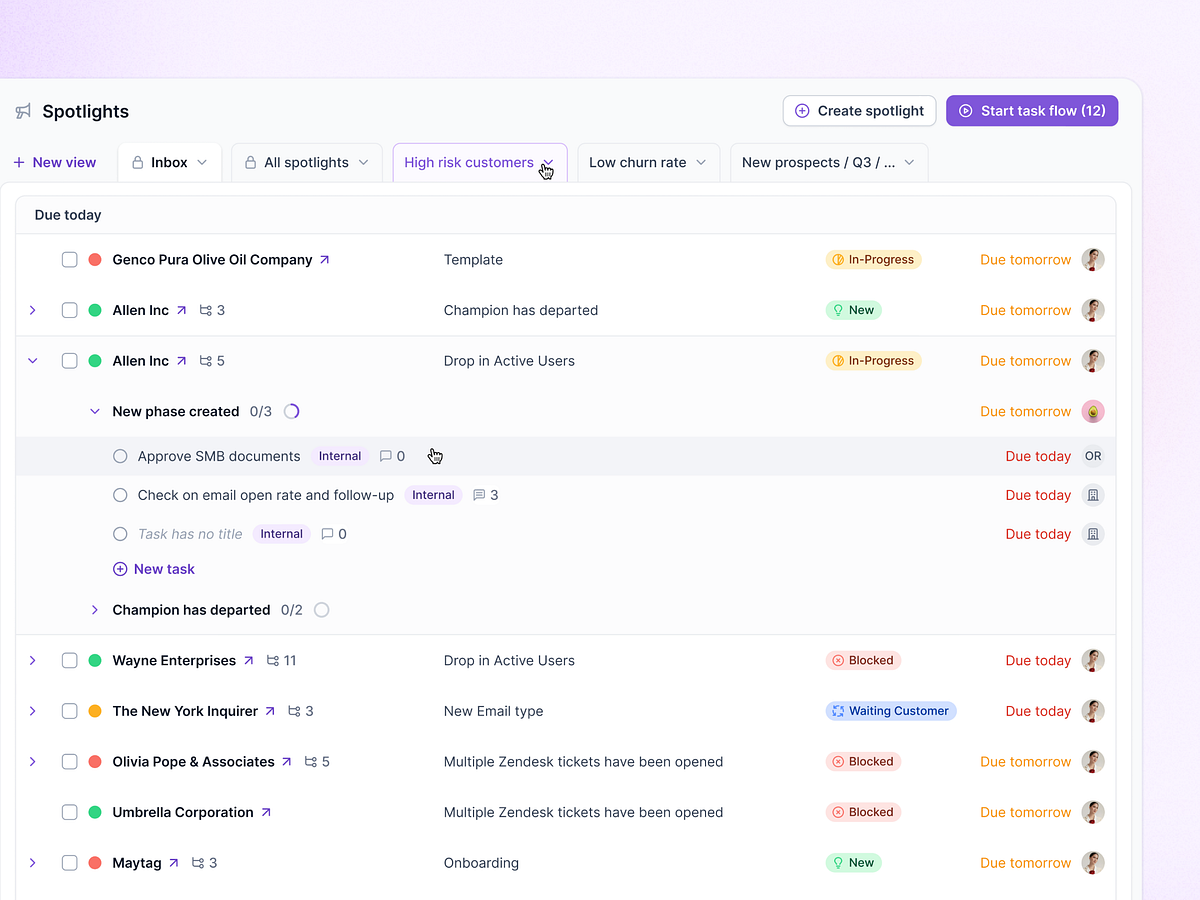Click the Create spotlight button

tap(858, 111)
